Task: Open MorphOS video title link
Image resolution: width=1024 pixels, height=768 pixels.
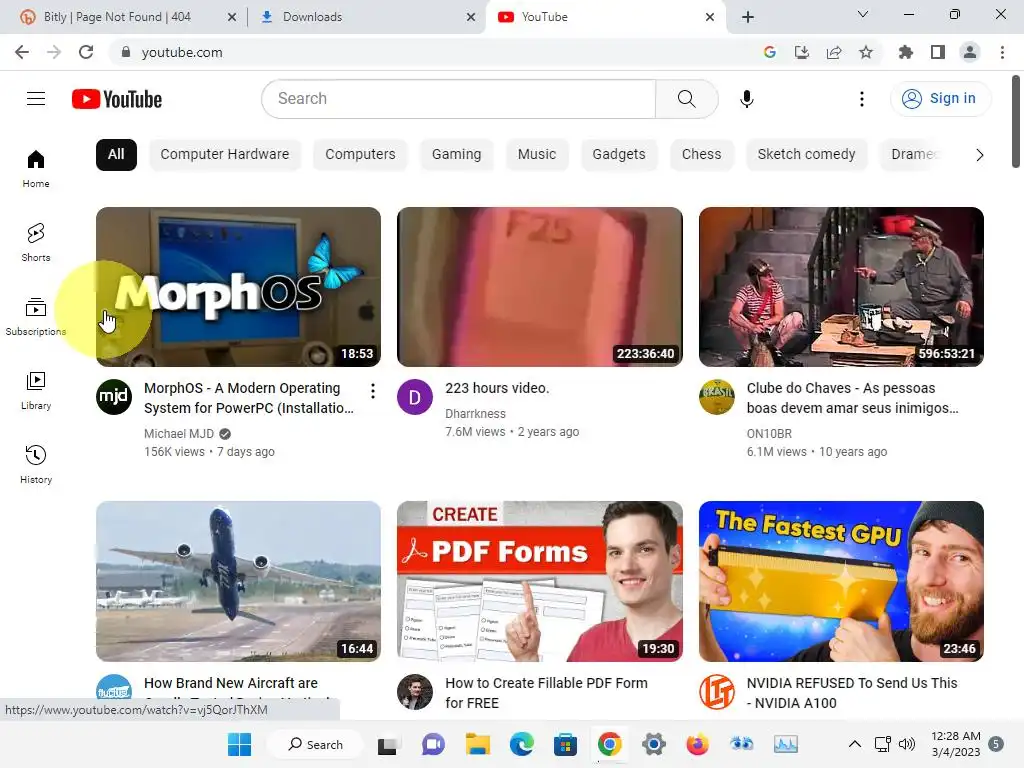Action: click(x=249, y=398)
